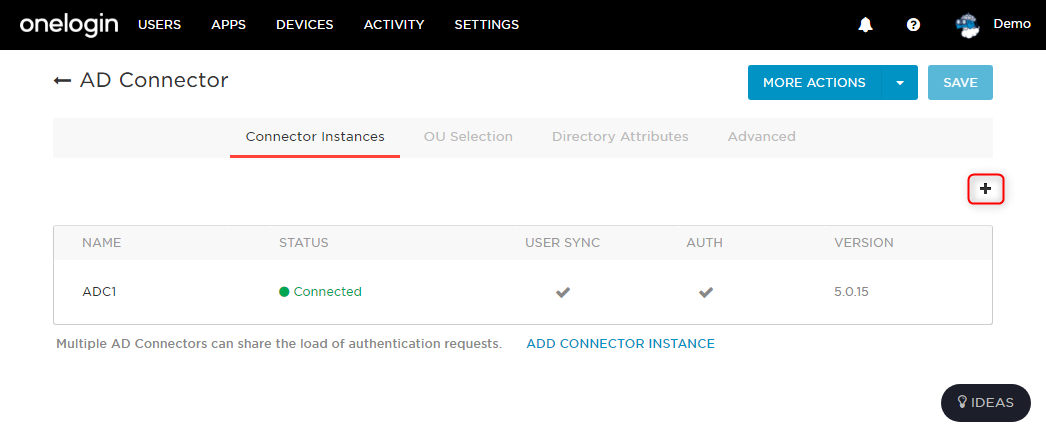Viewport: 1046px width, 437px height.
Task: Expand the More Actions dropdown arrow
Action: click(x=900, y=83)
